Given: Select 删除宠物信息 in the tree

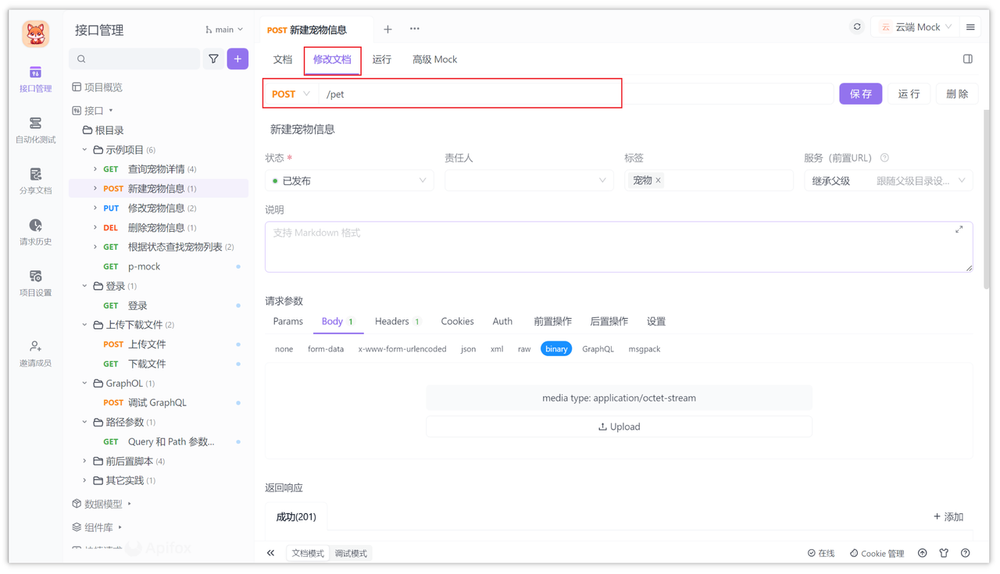Looking at the screenshot, I should click(156, 227).
